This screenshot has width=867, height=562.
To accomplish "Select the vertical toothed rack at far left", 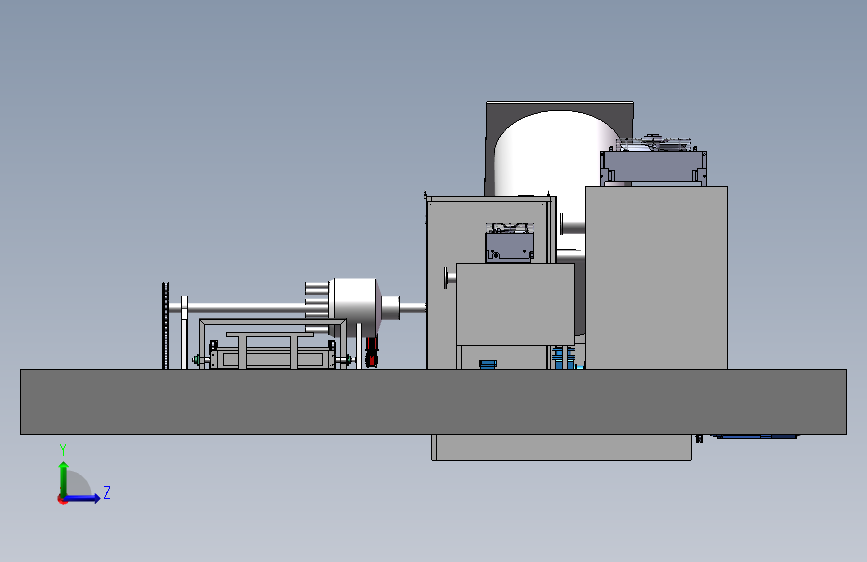I will (165, 326).
